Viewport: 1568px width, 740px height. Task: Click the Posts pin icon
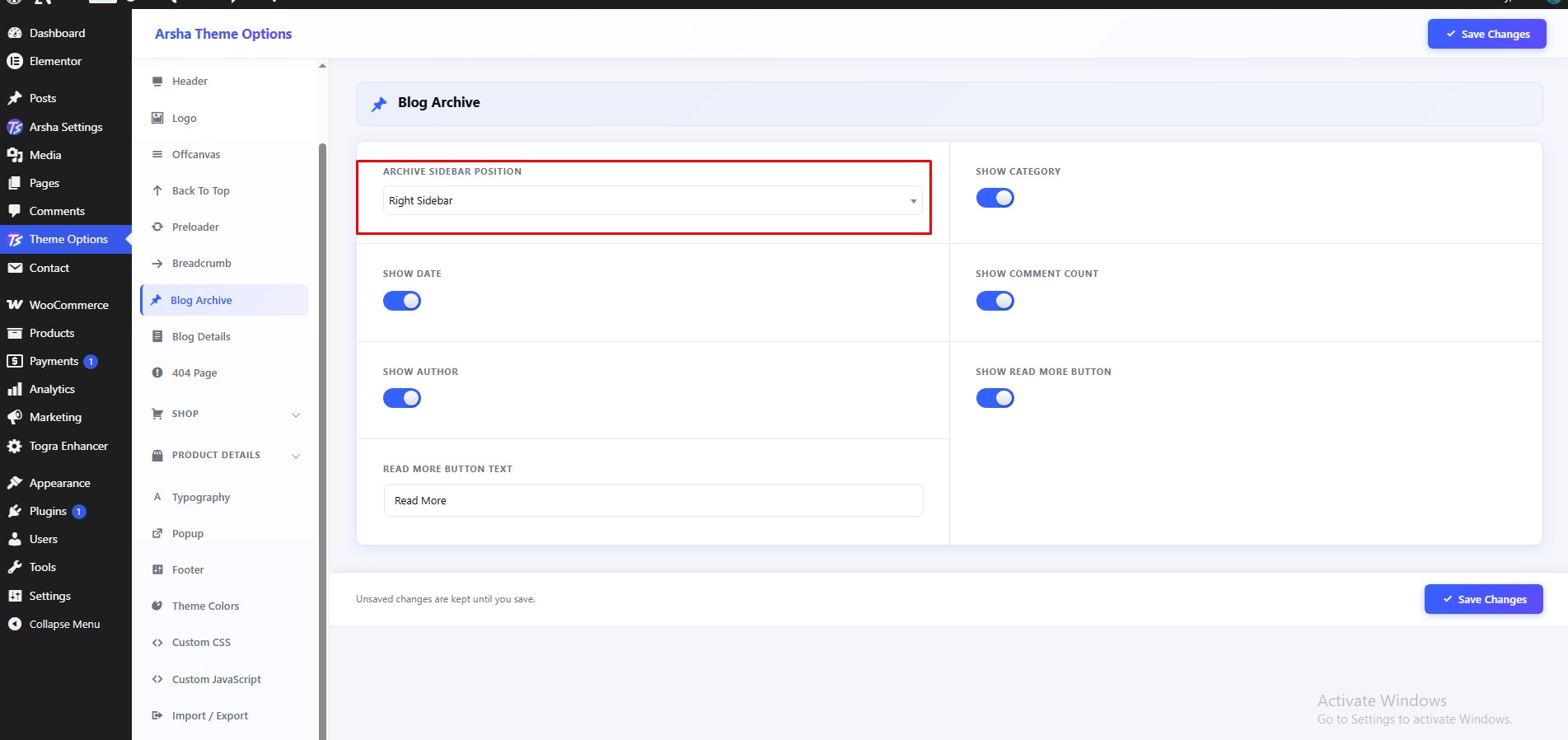(15, 98)
